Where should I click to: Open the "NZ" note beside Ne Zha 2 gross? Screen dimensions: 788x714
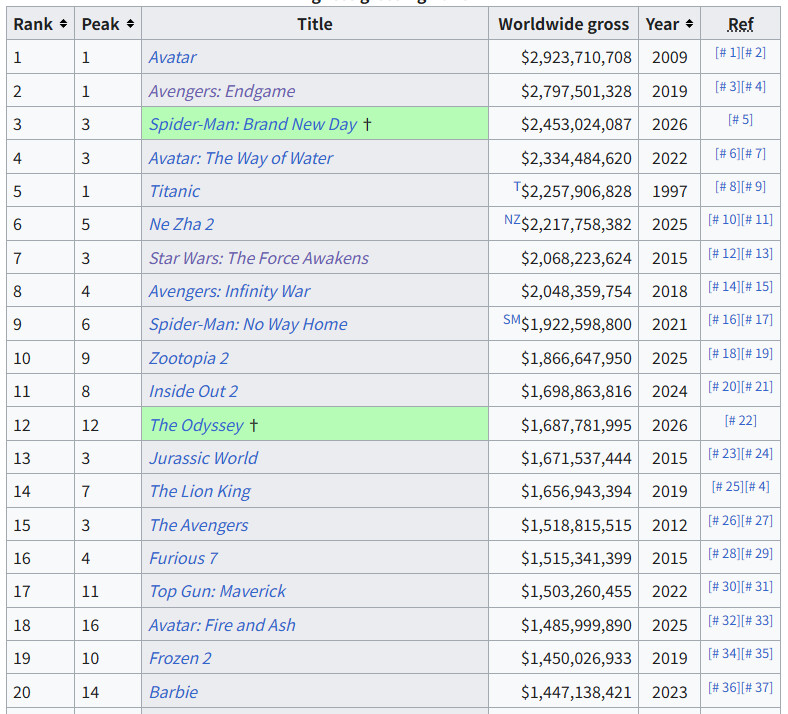[x=512, y=220]
